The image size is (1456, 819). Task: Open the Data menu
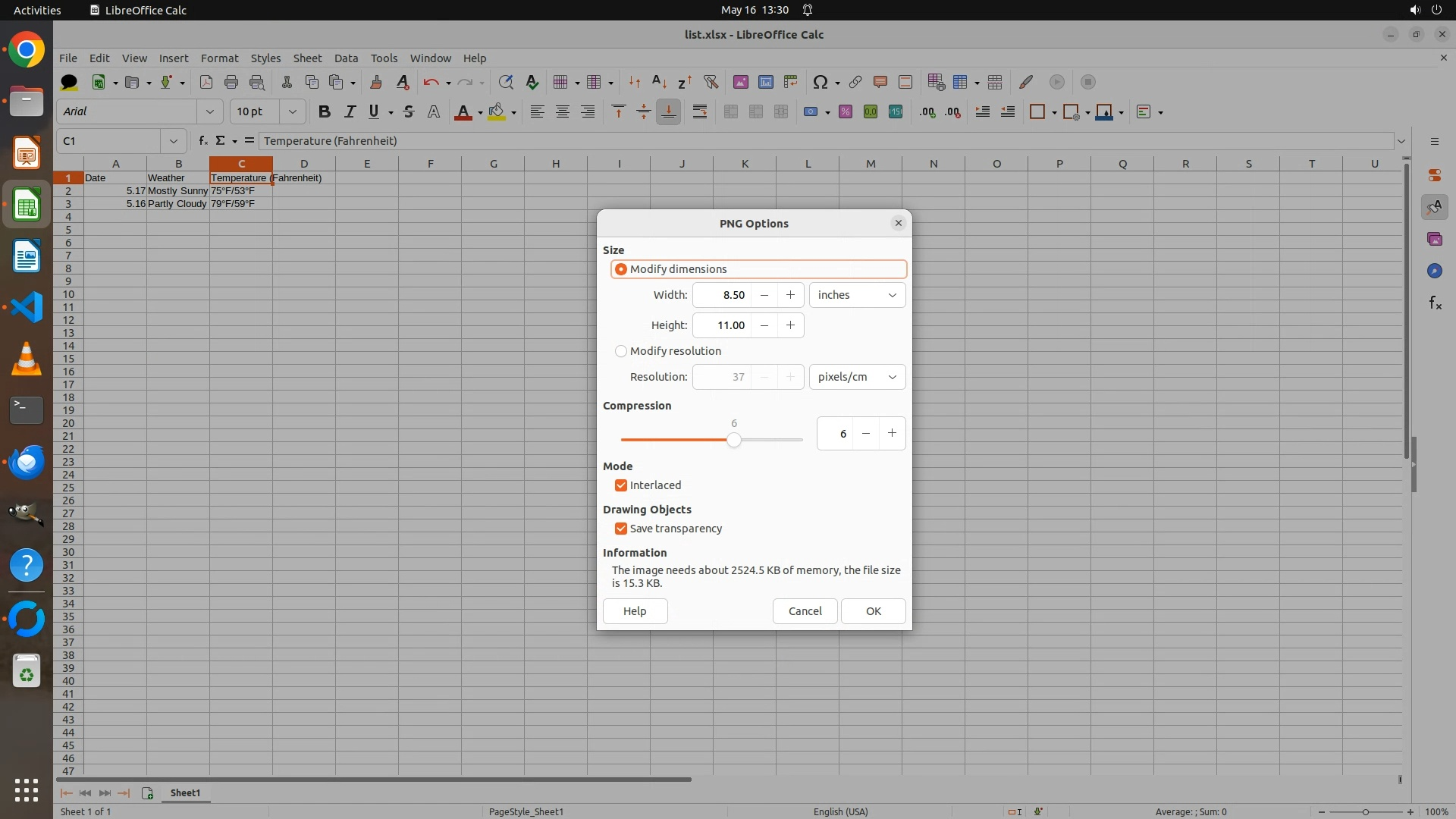[346, 58]
